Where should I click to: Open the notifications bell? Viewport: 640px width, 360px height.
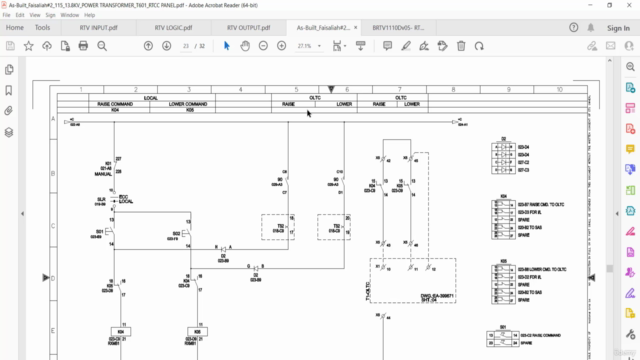(591, 28)
